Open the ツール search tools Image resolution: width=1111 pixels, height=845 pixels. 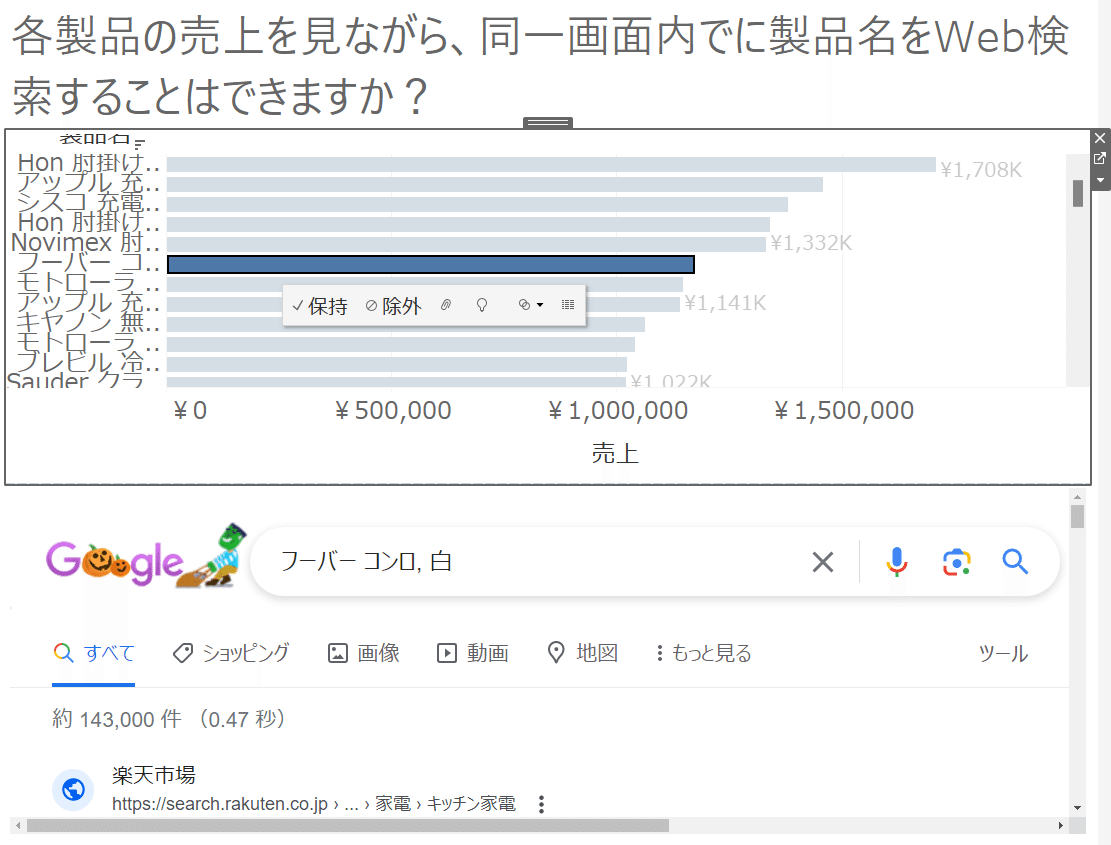point(1003,653)
